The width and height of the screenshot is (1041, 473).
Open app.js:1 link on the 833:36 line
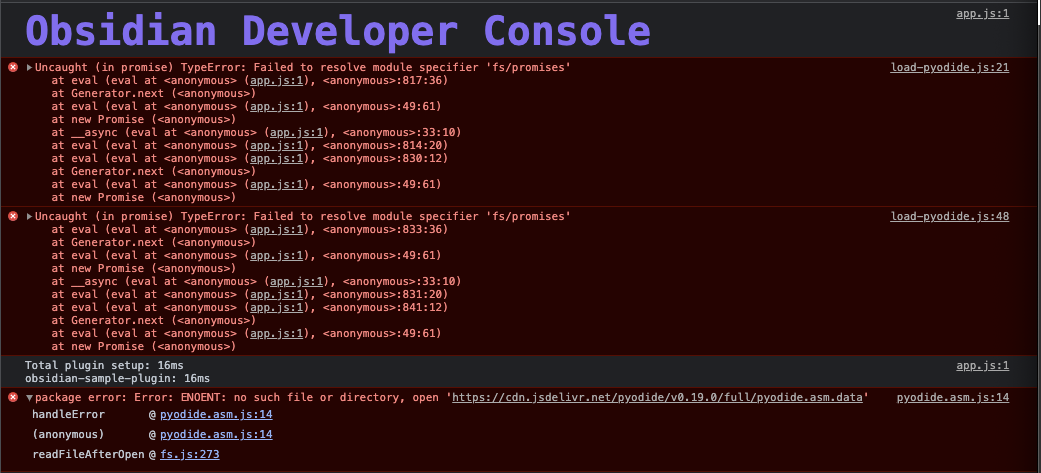(x=277, y=229)
